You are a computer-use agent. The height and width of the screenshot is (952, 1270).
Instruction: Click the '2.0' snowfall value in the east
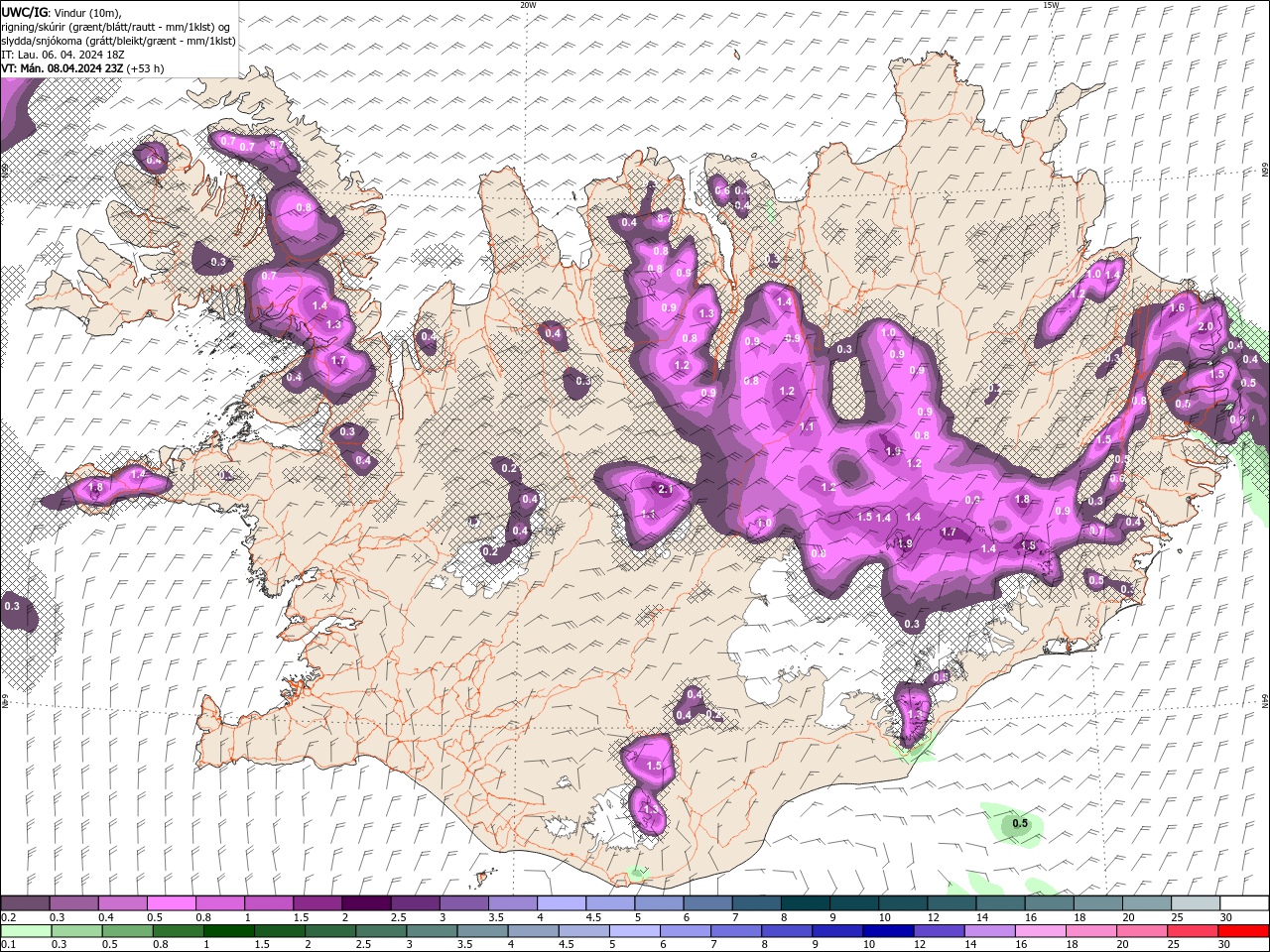(1206, 327)
